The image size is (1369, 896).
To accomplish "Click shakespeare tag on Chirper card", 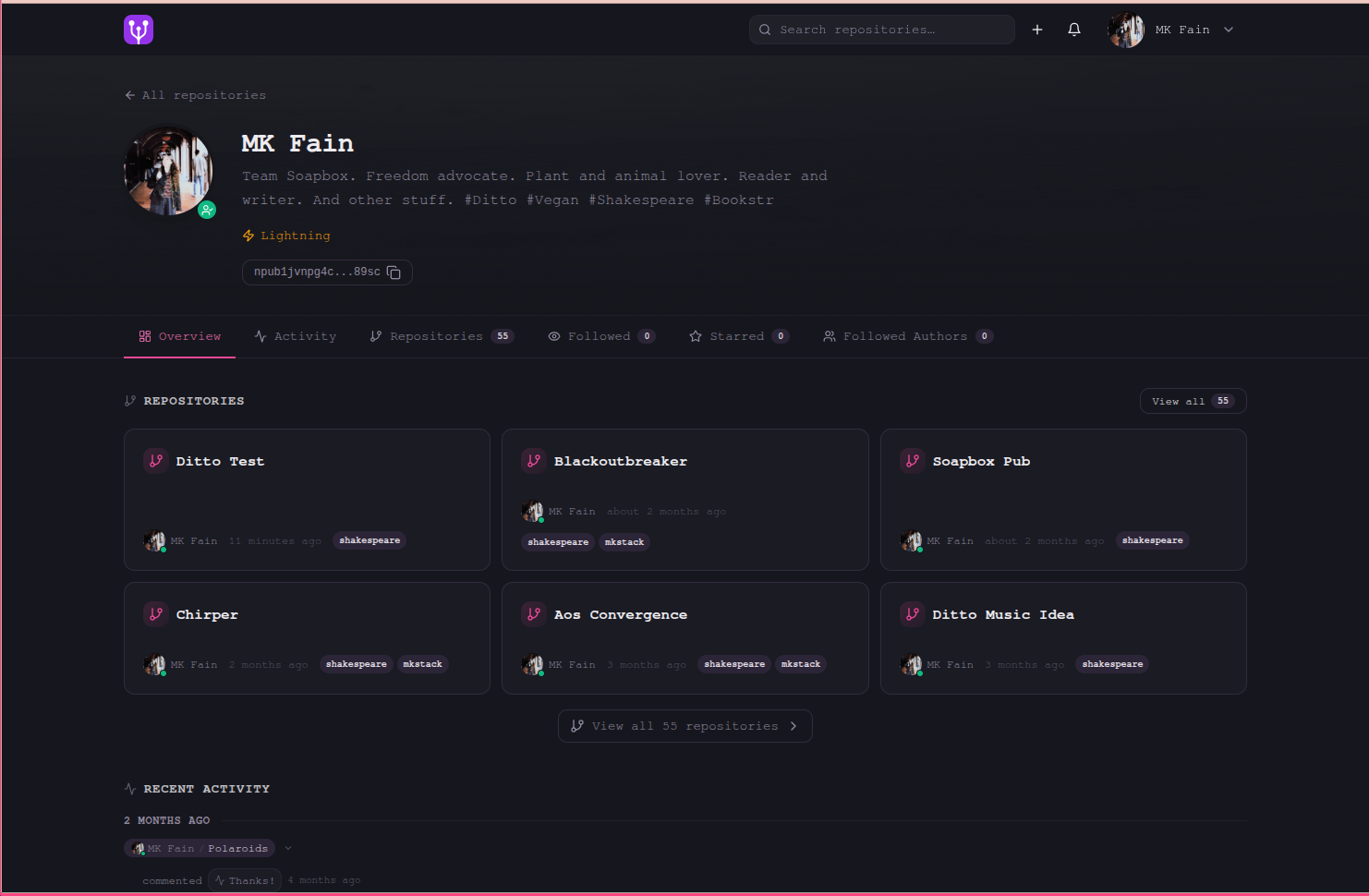I will 357,664.
